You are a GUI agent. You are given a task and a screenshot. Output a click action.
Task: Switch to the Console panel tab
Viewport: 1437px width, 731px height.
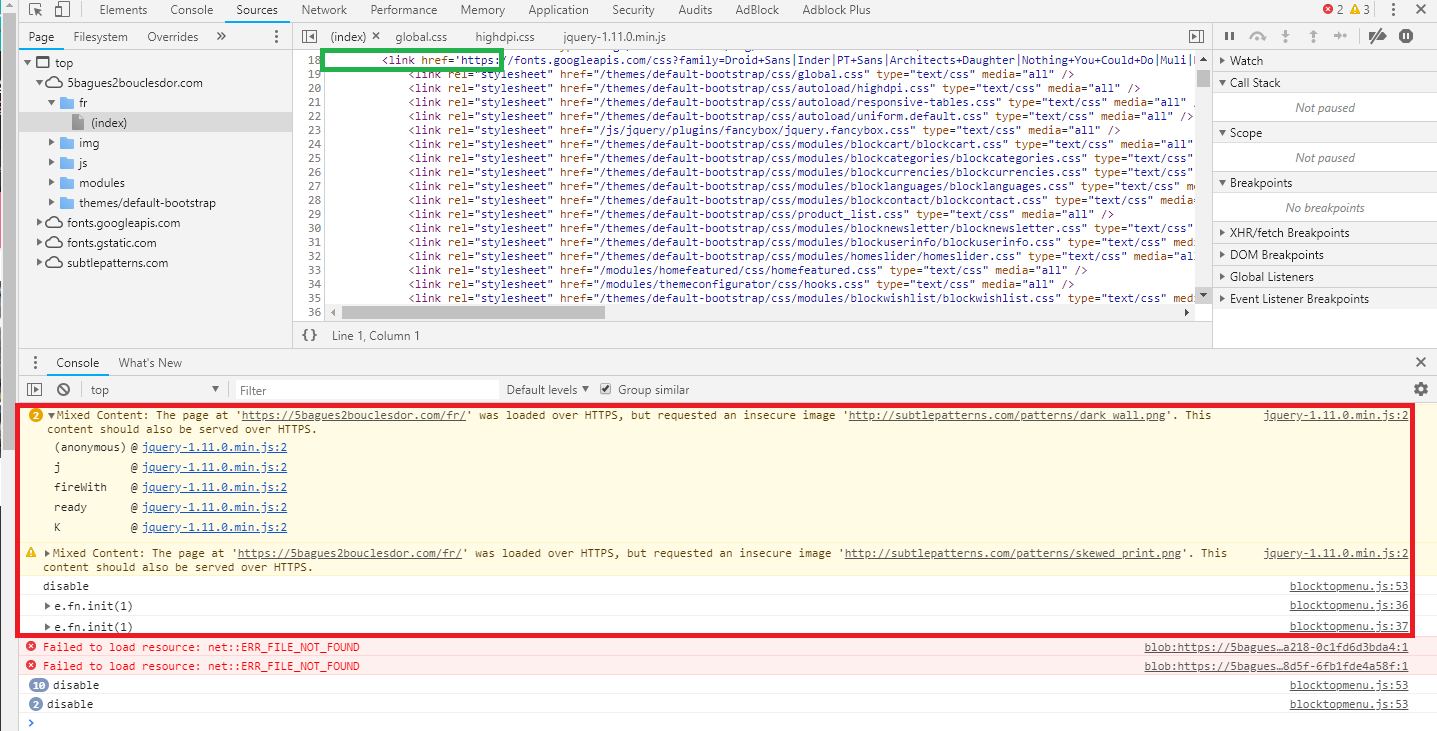[192, 10]
